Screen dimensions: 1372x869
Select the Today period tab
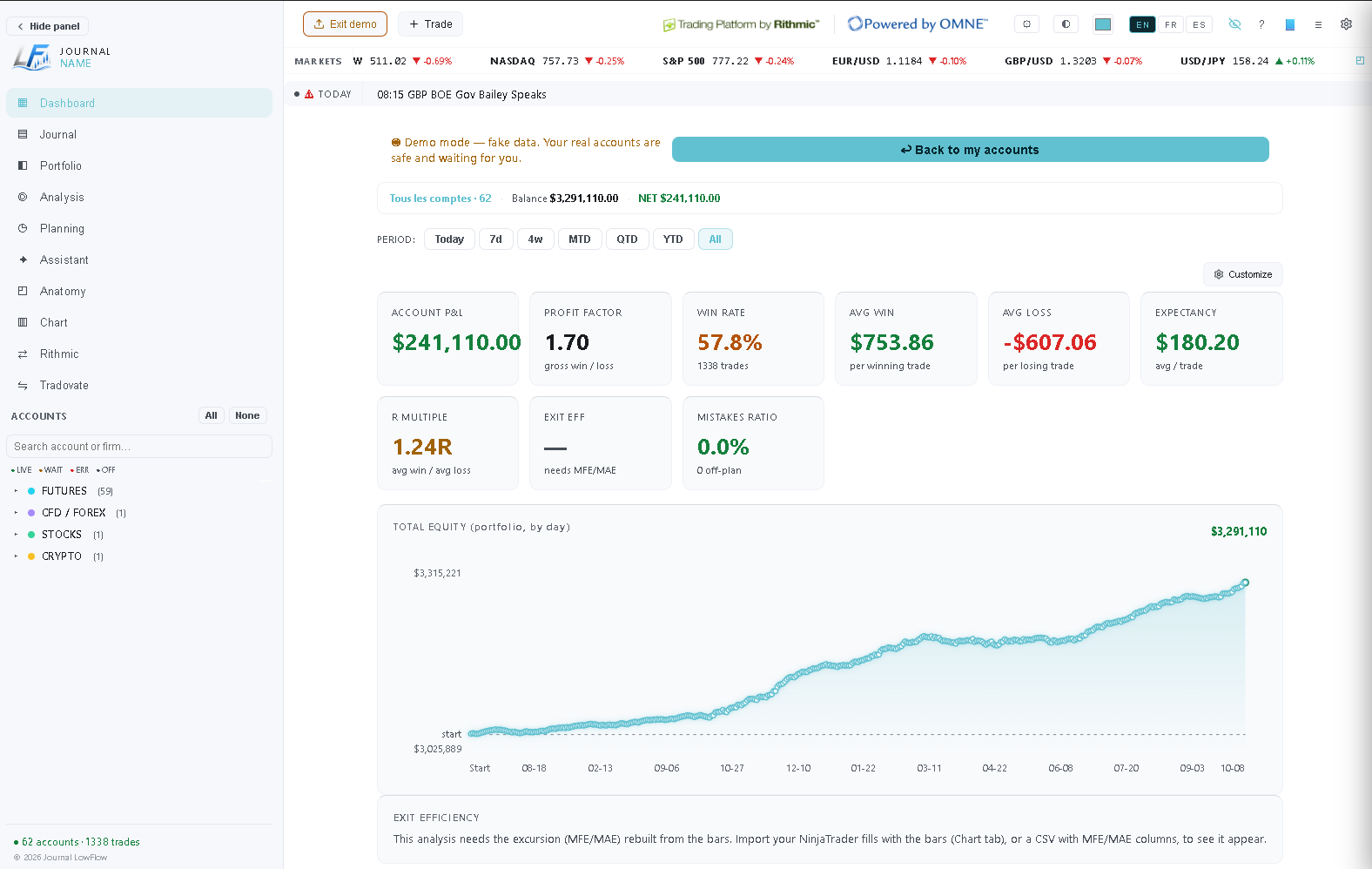pos(449,239)
